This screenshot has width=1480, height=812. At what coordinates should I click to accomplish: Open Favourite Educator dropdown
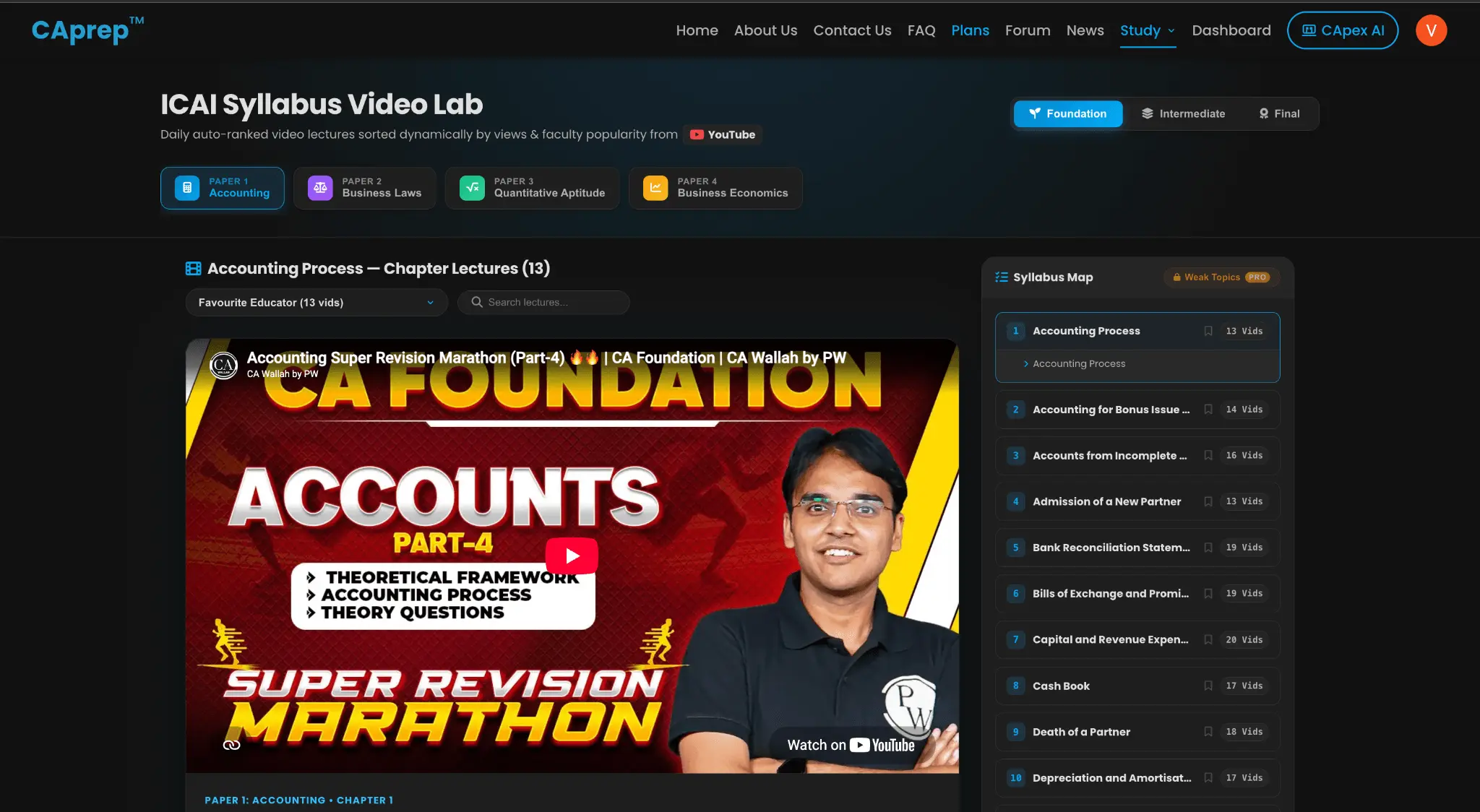317,303
